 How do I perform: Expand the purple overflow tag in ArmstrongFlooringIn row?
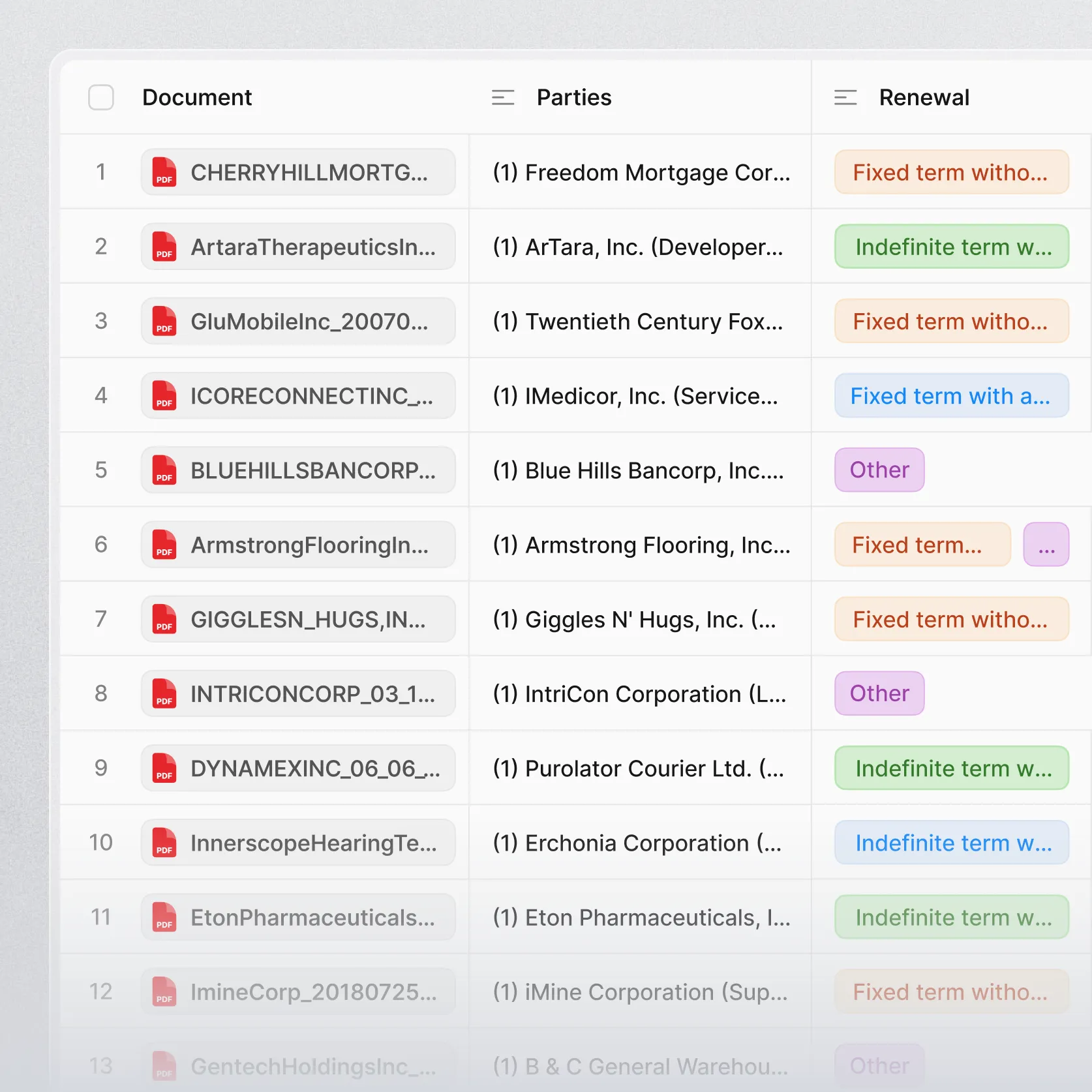tap(1046, 544)
